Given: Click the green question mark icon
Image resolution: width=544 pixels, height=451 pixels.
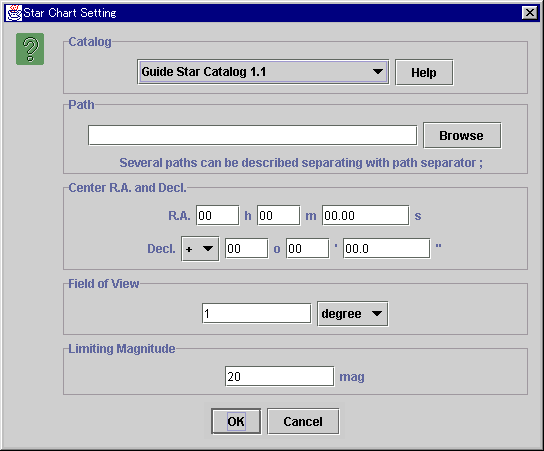Looking at the screenshot, I should [30, 49].
